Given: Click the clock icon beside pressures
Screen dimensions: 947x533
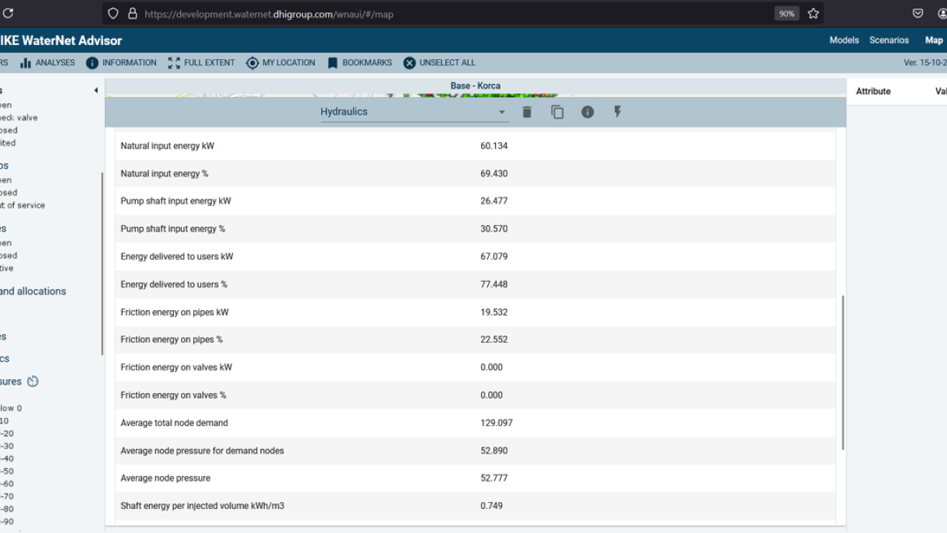Looking at the screenshot, I should 33,381.
